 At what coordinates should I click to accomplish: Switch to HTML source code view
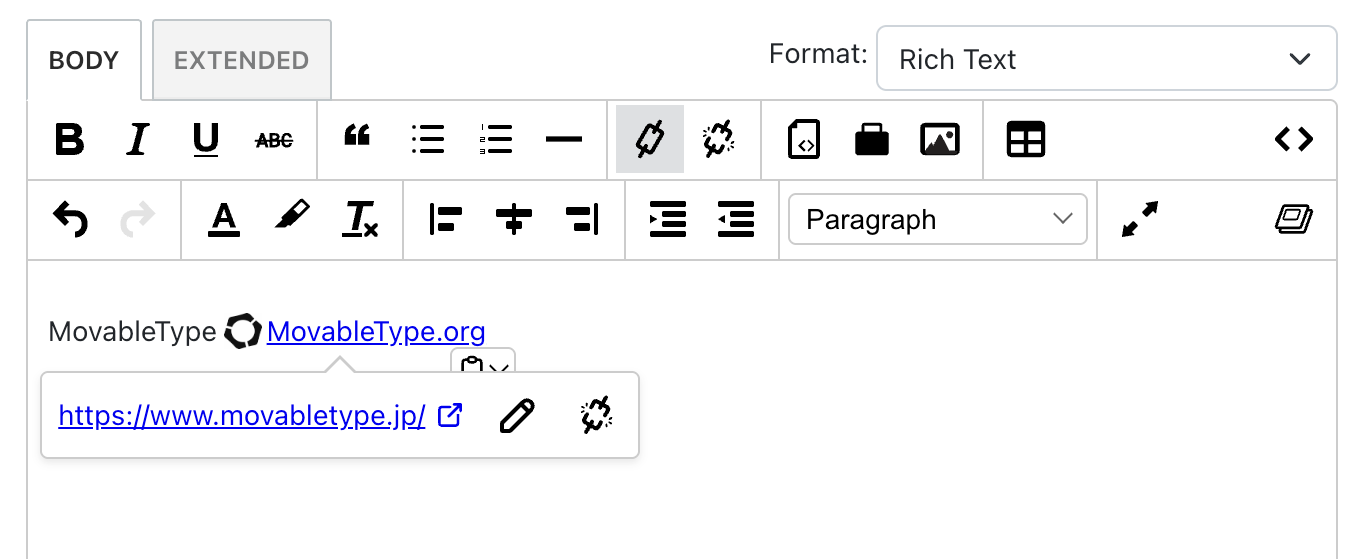(x=1294, y=140)
